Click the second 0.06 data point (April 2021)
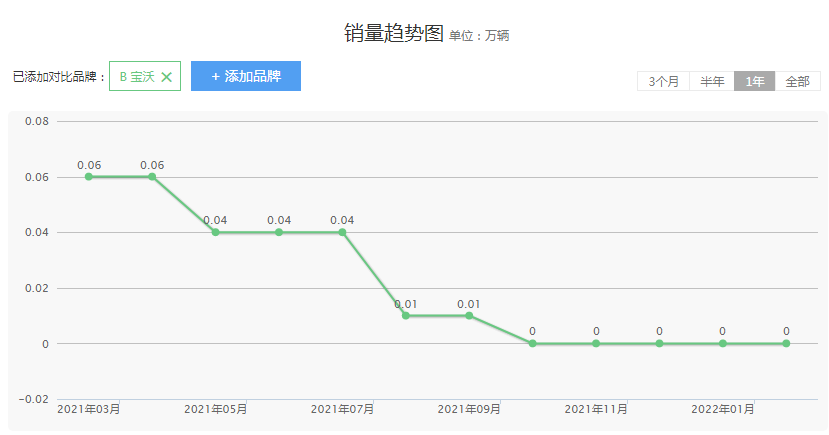829x435 pixels. point(152,177)
